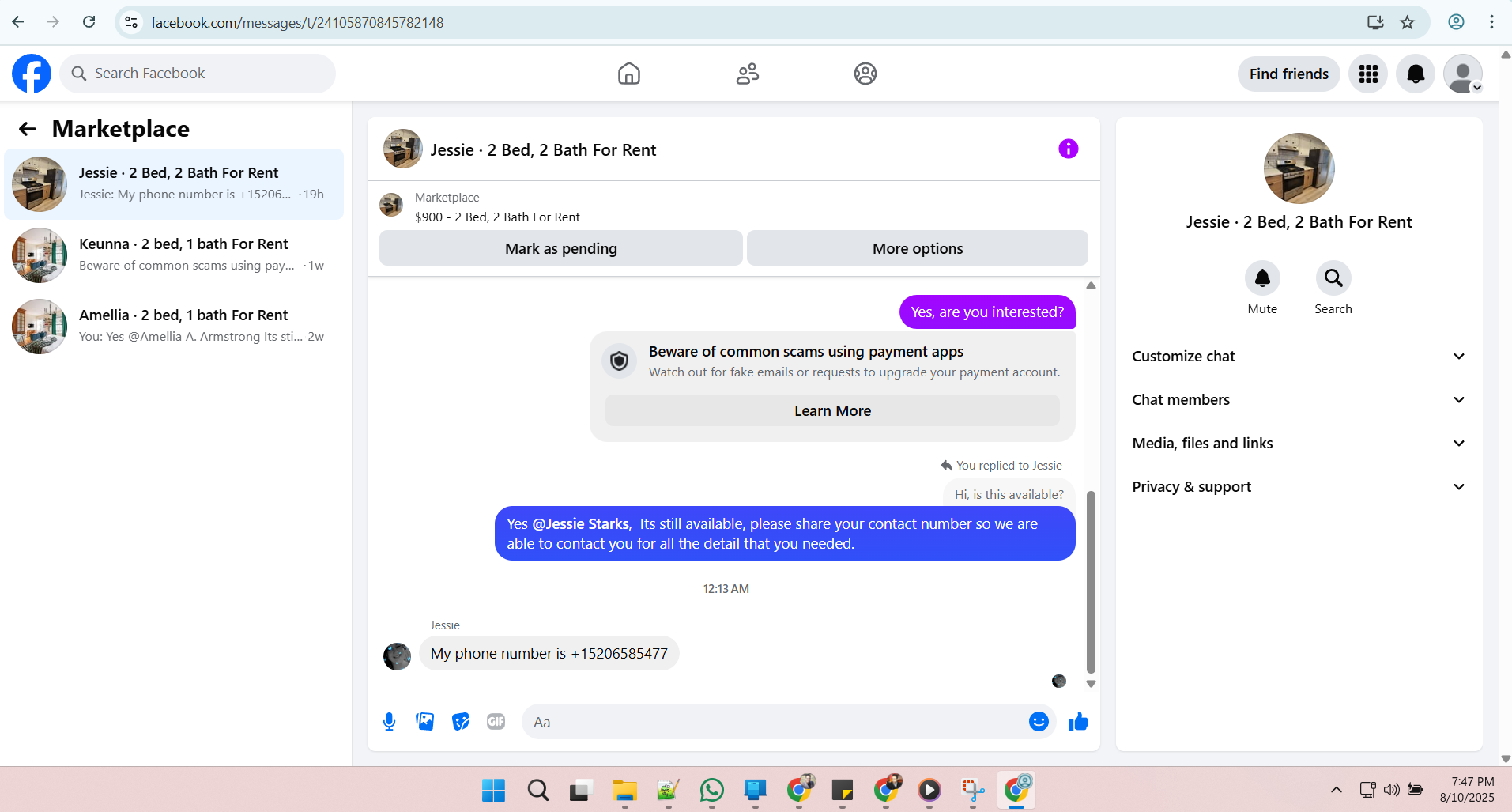Click the URL address bar
The image size is (1512, 812).
(743, 22)
